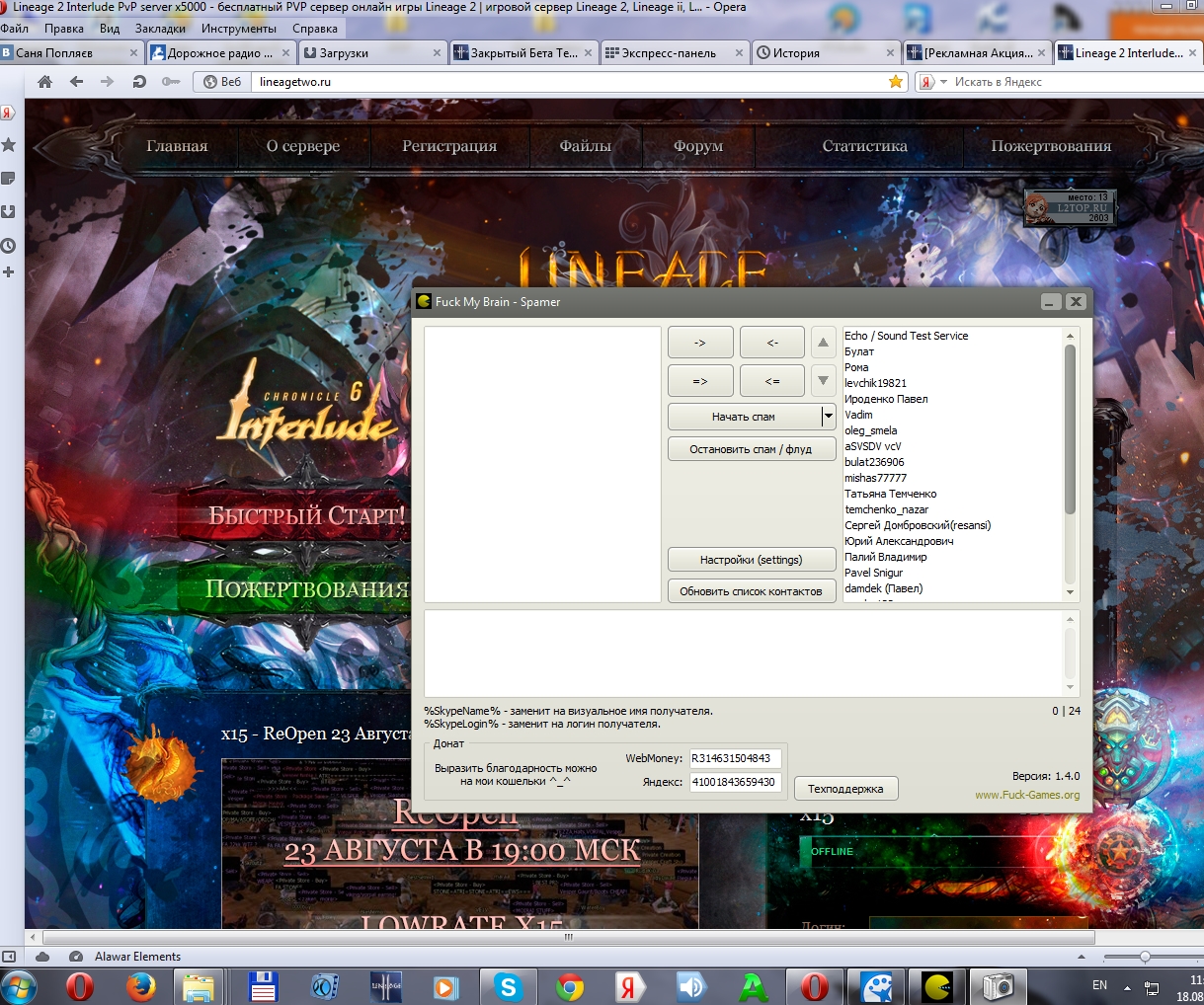This screenshot has width=1204, height=1005.
Task: Open Bookmarks panel star in sidebar
Action: [8, 145]
